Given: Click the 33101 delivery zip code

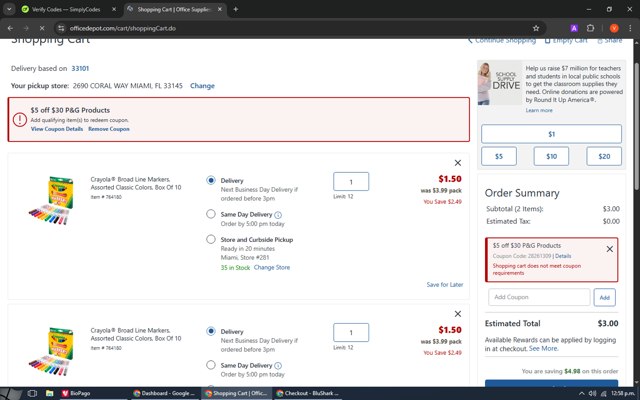Looking at the screenshot, I should point(80,69).
